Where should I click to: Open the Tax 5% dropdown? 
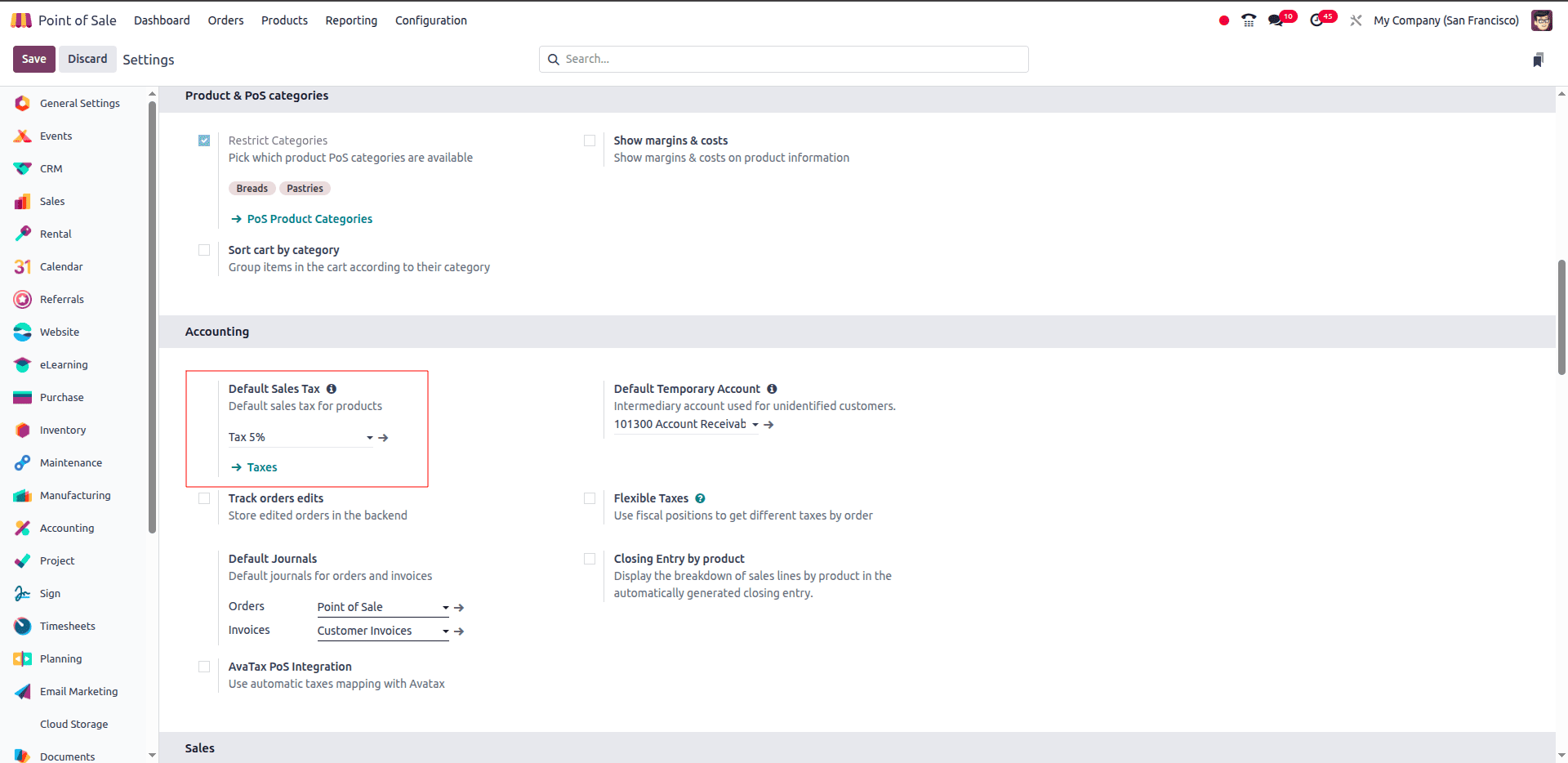click(370, 438)
